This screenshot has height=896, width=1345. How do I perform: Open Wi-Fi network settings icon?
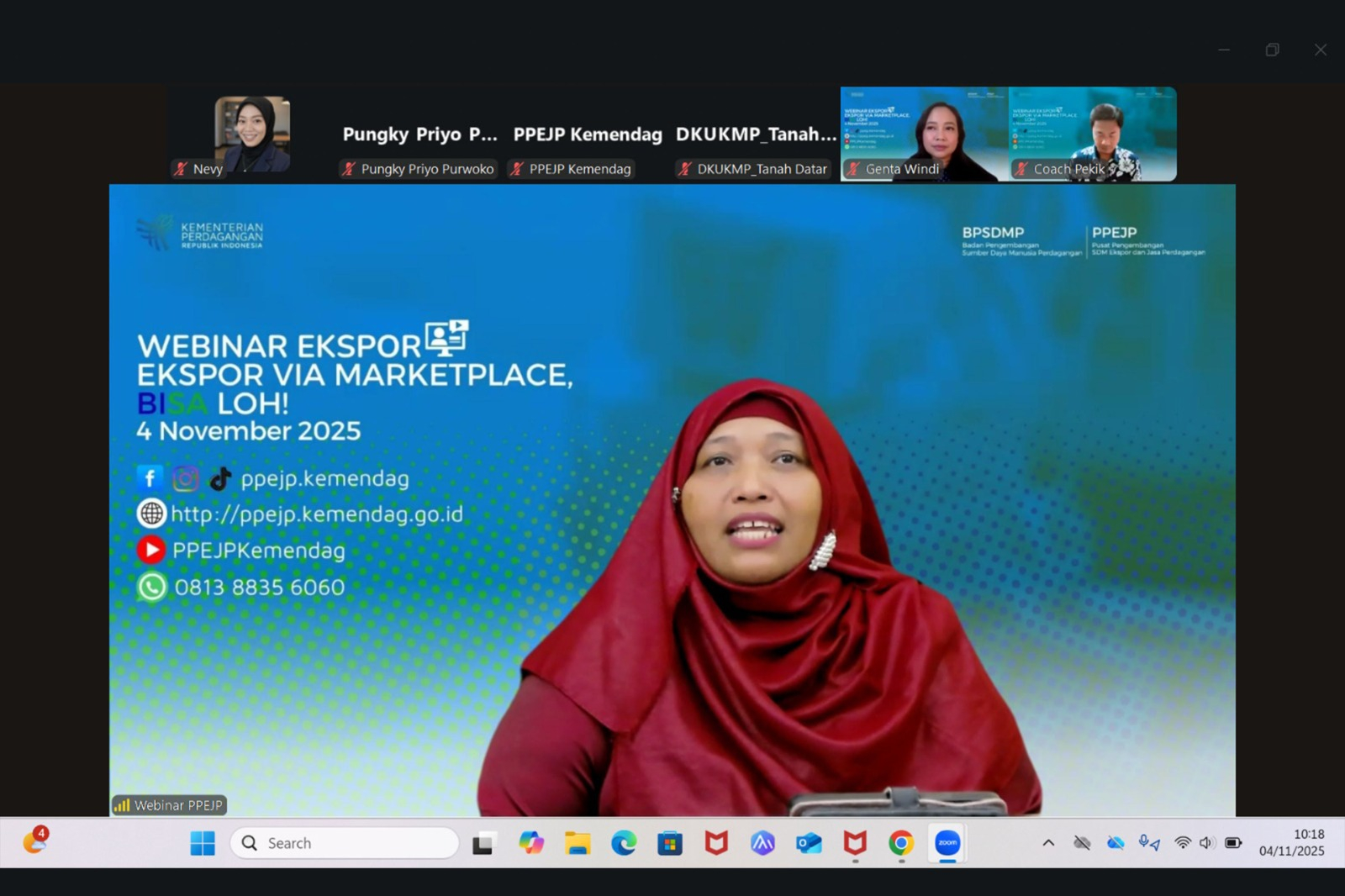[x=1182, y=843]
